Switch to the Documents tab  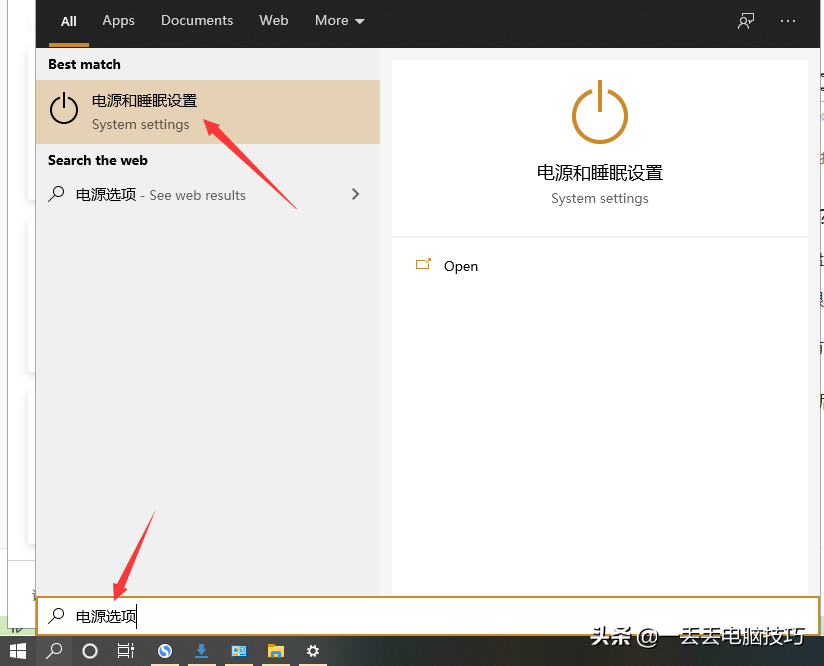[197, 21]
